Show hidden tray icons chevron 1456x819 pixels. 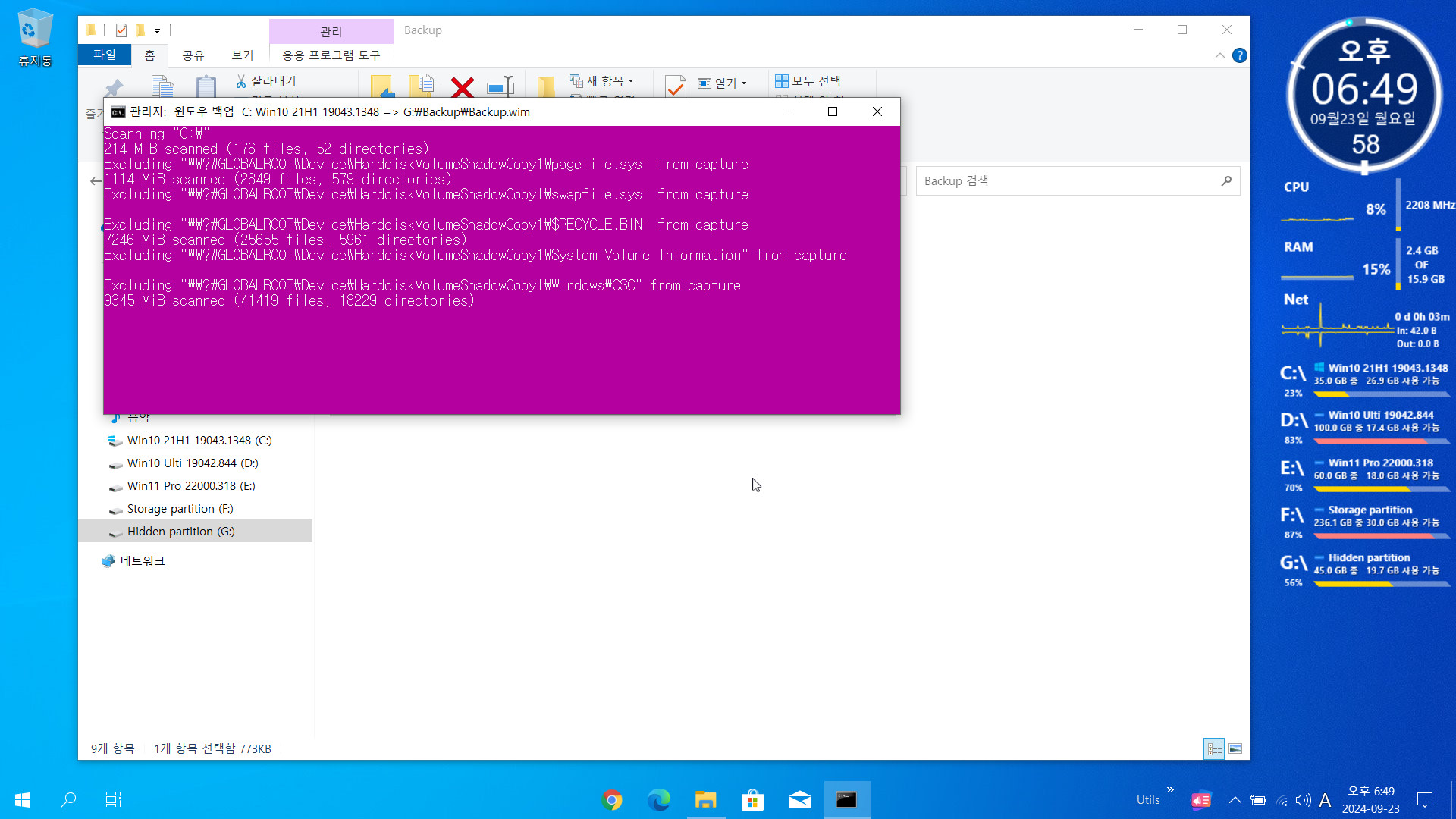pos(1235,800)
